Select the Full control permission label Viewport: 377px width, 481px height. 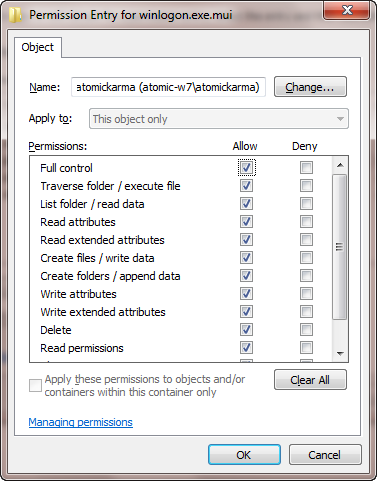(x=66, y=168)
